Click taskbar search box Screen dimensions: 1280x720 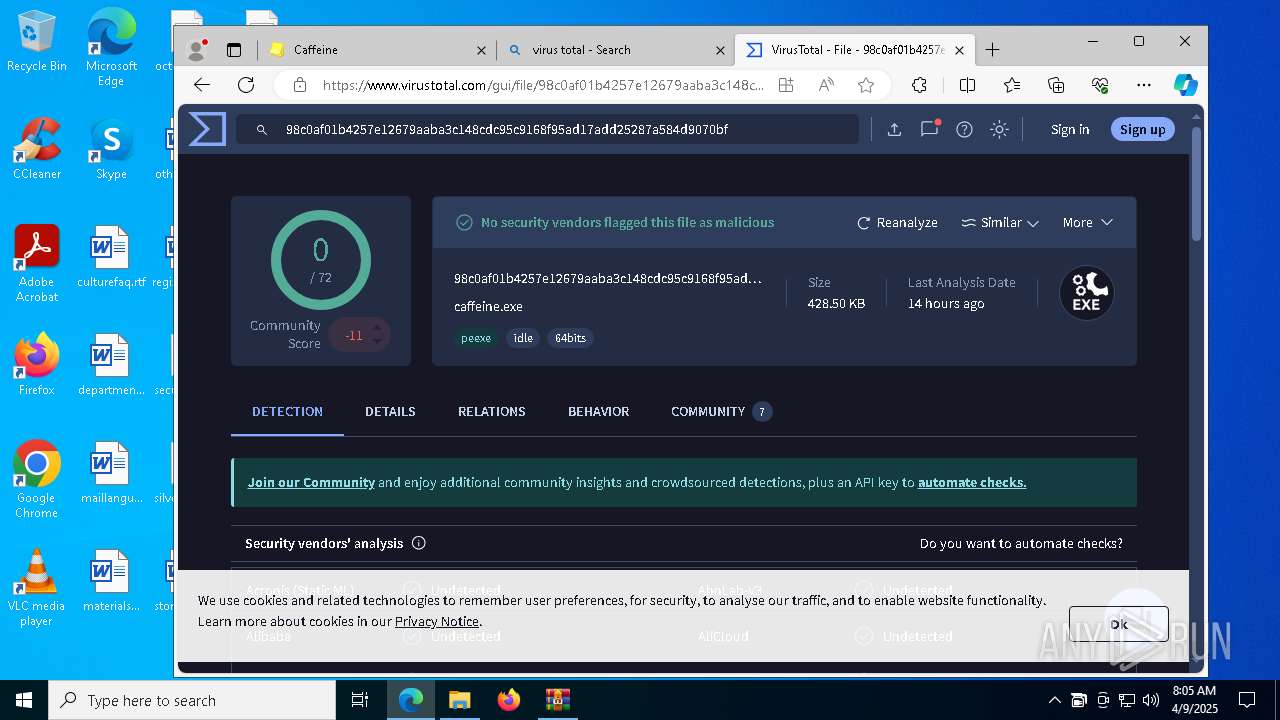click(x=192, y=700)
